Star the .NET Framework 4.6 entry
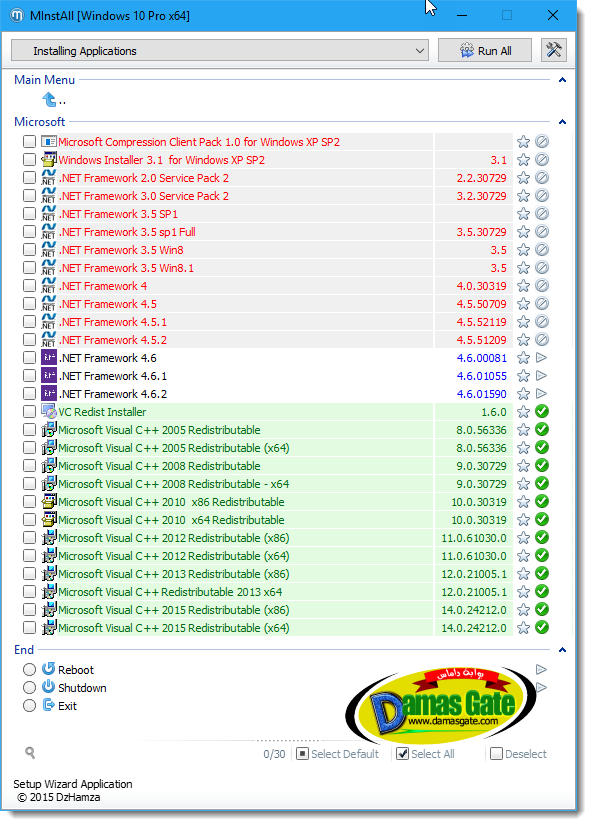 [523, 358]
